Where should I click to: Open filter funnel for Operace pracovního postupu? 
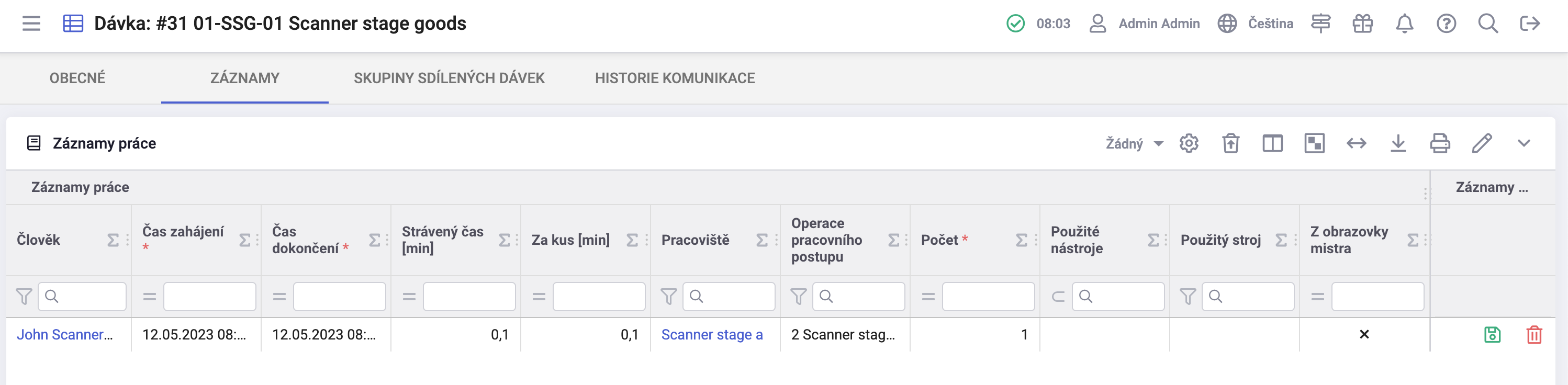(x=799, y=297)
